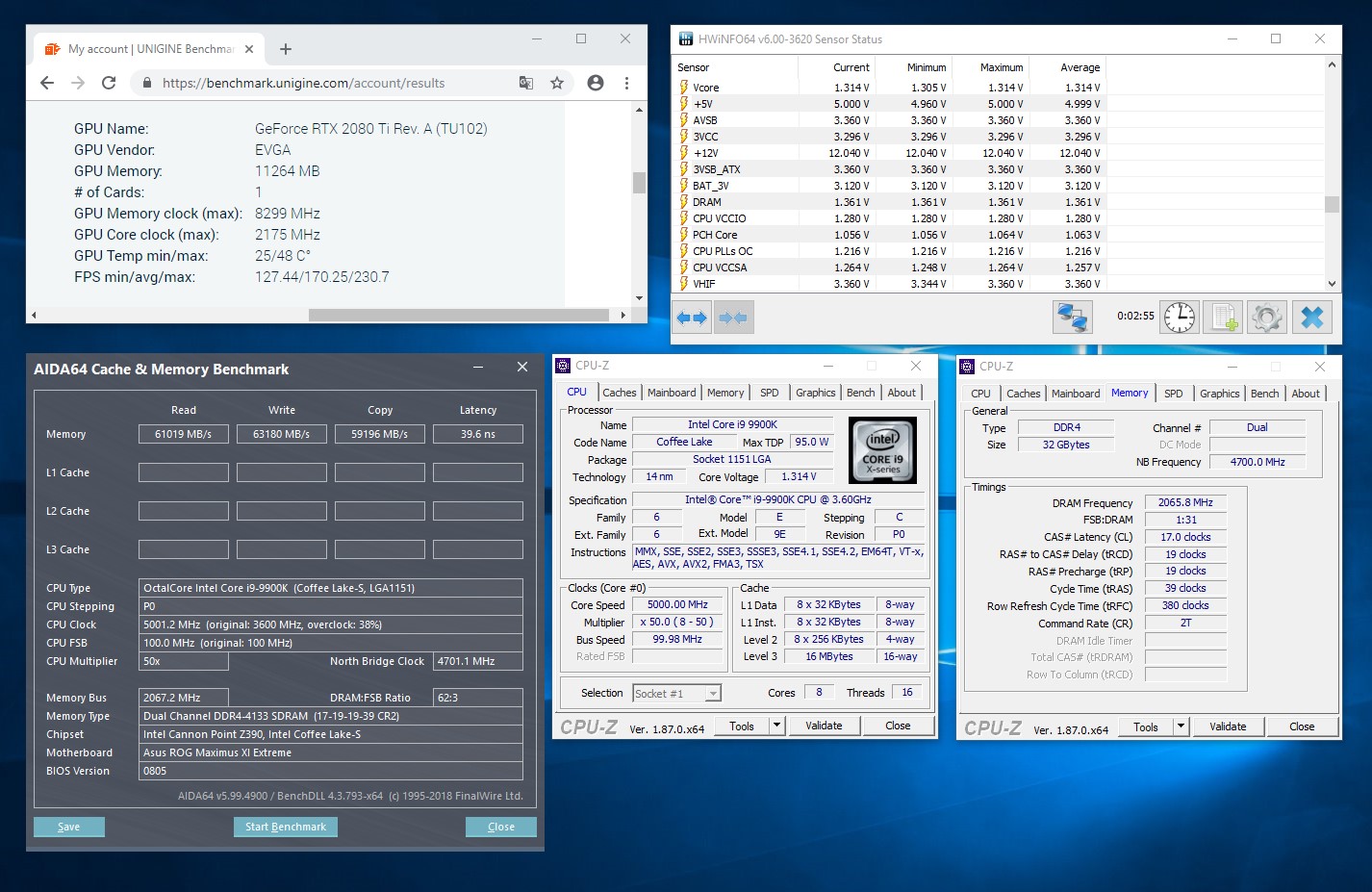This screenshot has height=892, width=1372.
Task: Click Validate in left CPU-Z window
Action: [824, 726]
